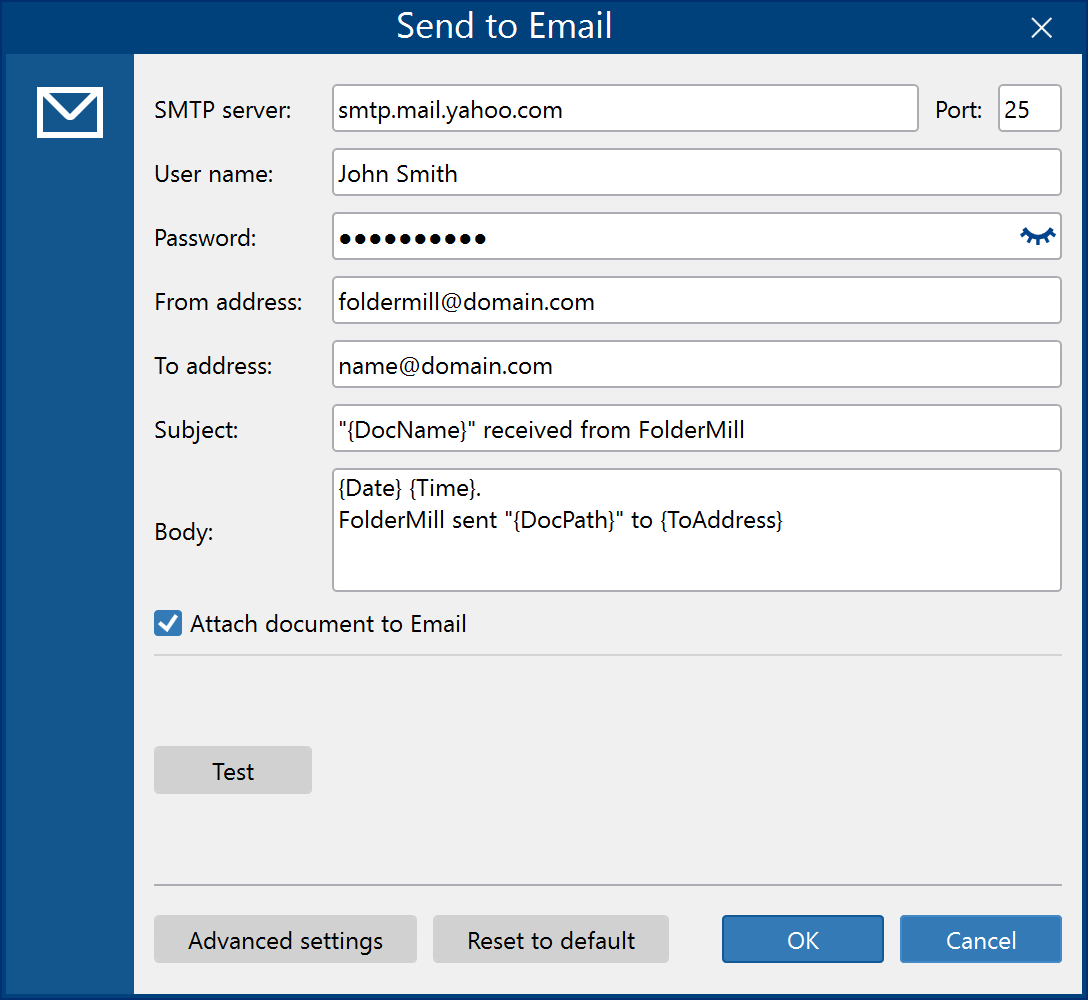Image resolution: width=1088 pixels, height=1000 pixels.
Task: Select the User name field
Action: tap(697, 172)
